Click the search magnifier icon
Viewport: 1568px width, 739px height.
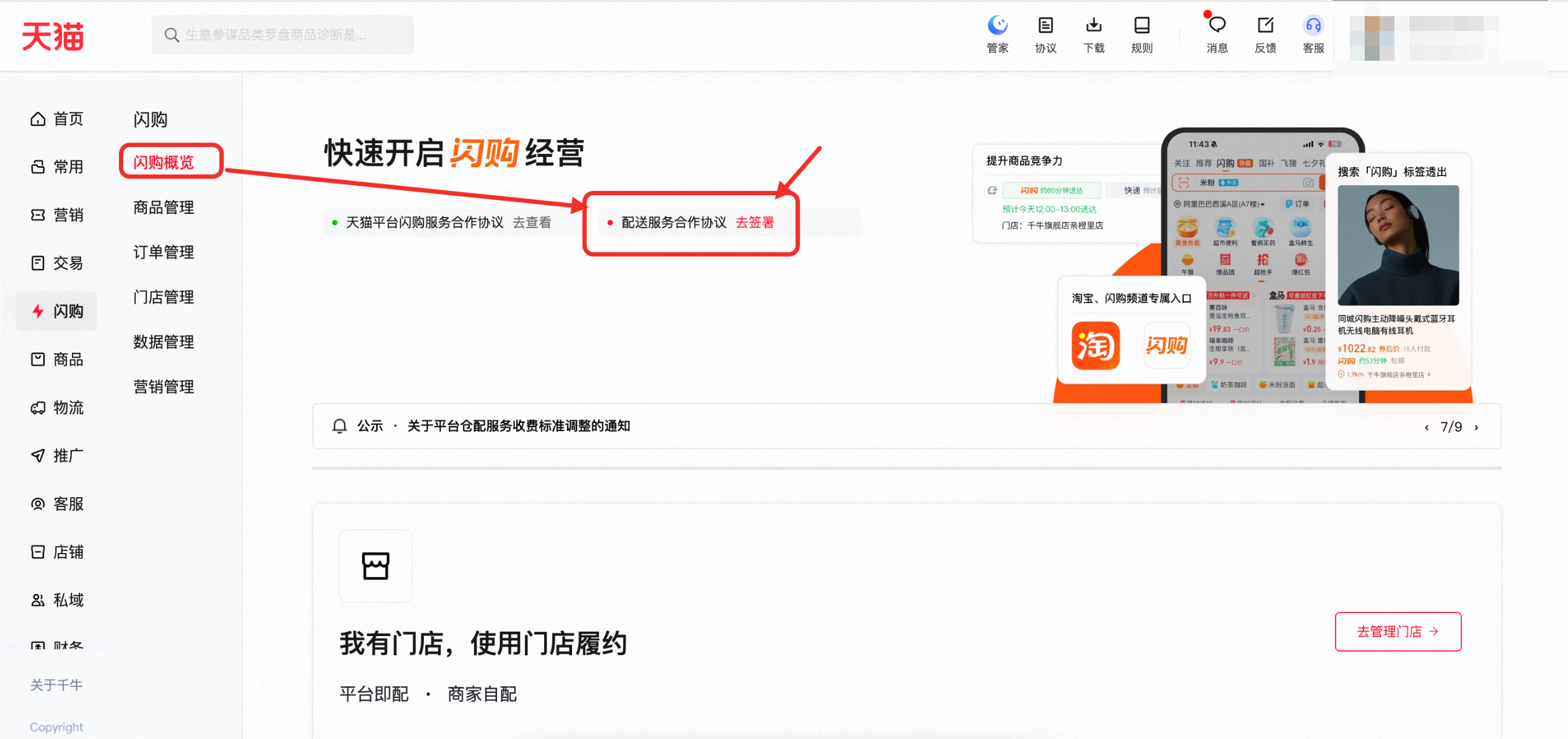172,35
